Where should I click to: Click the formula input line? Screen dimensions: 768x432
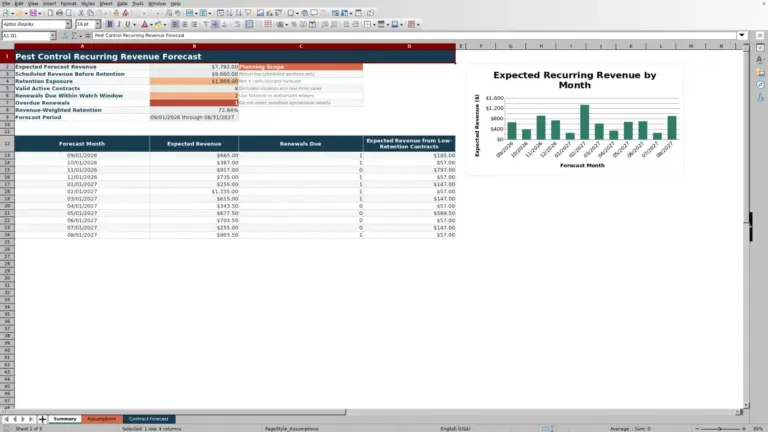(x=414, y=35)
